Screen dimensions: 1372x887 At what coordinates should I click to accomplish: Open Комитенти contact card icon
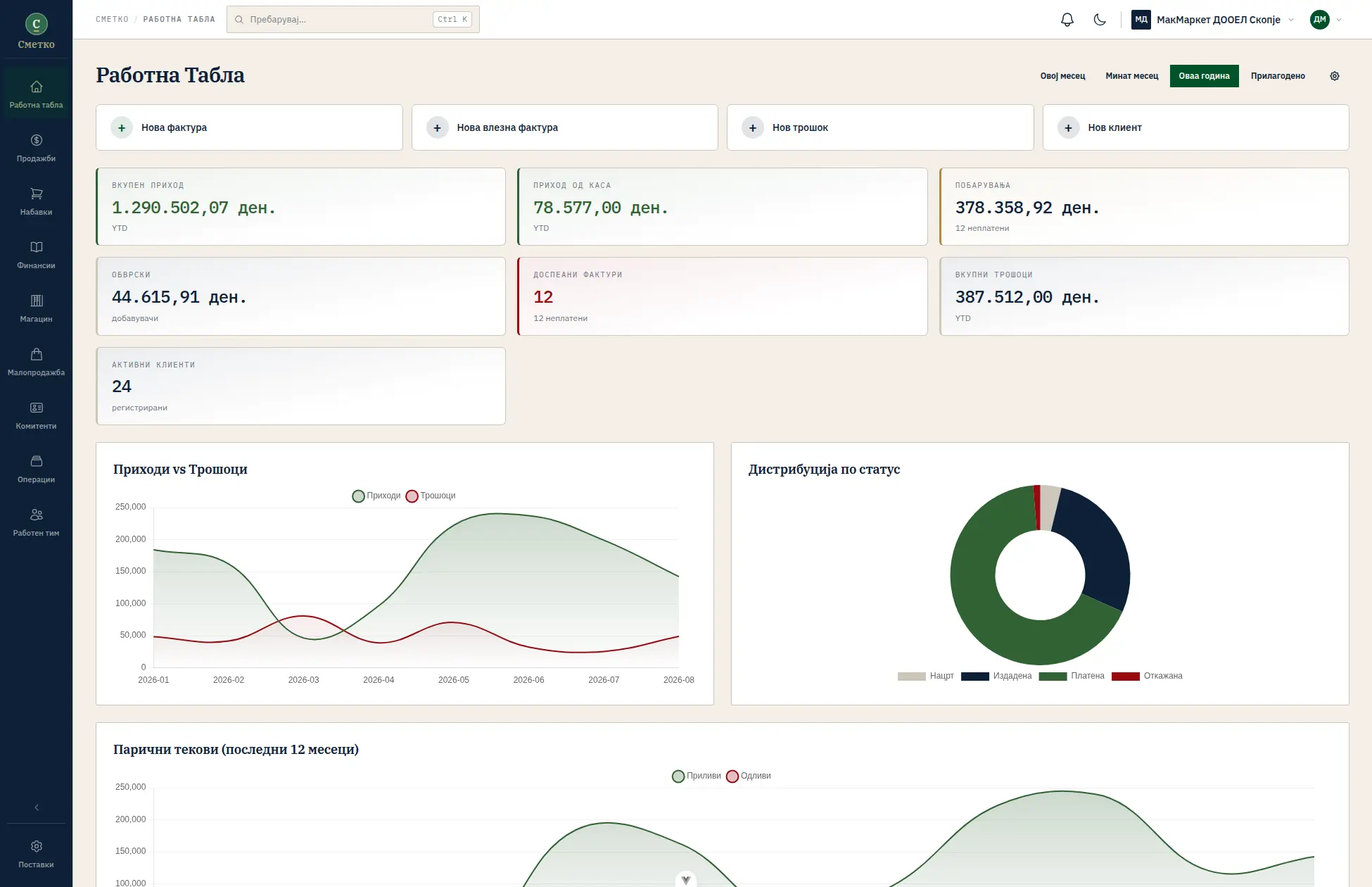tap(37, 408)
